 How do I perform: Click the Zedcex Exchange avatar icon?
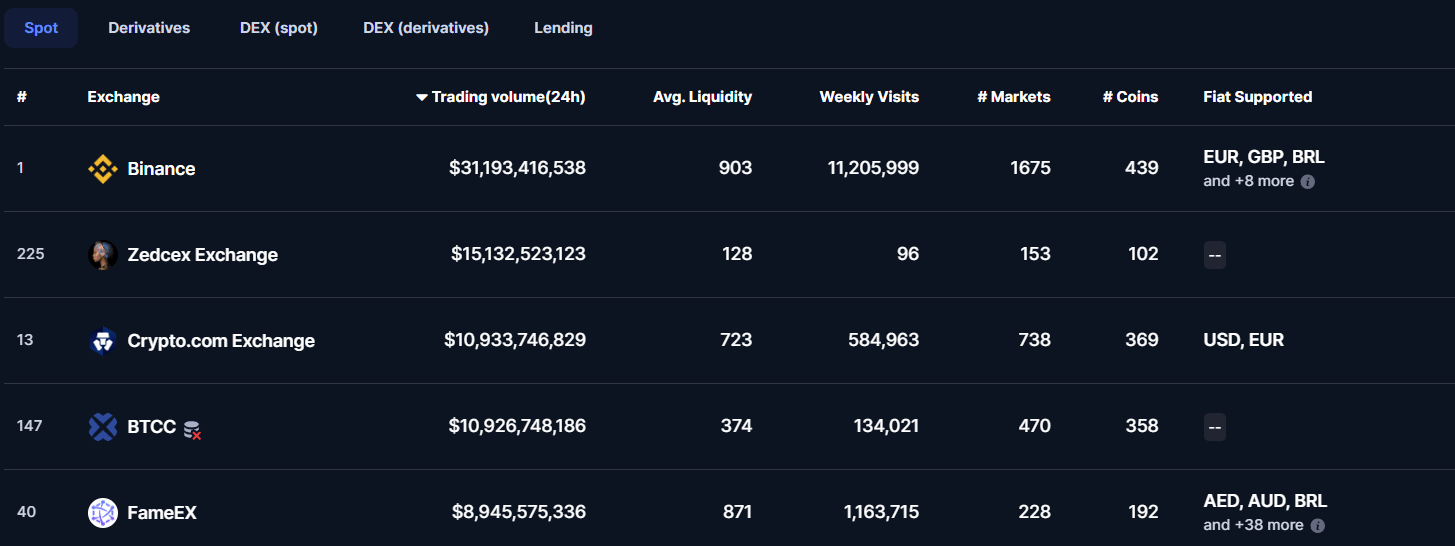[103, 255]
